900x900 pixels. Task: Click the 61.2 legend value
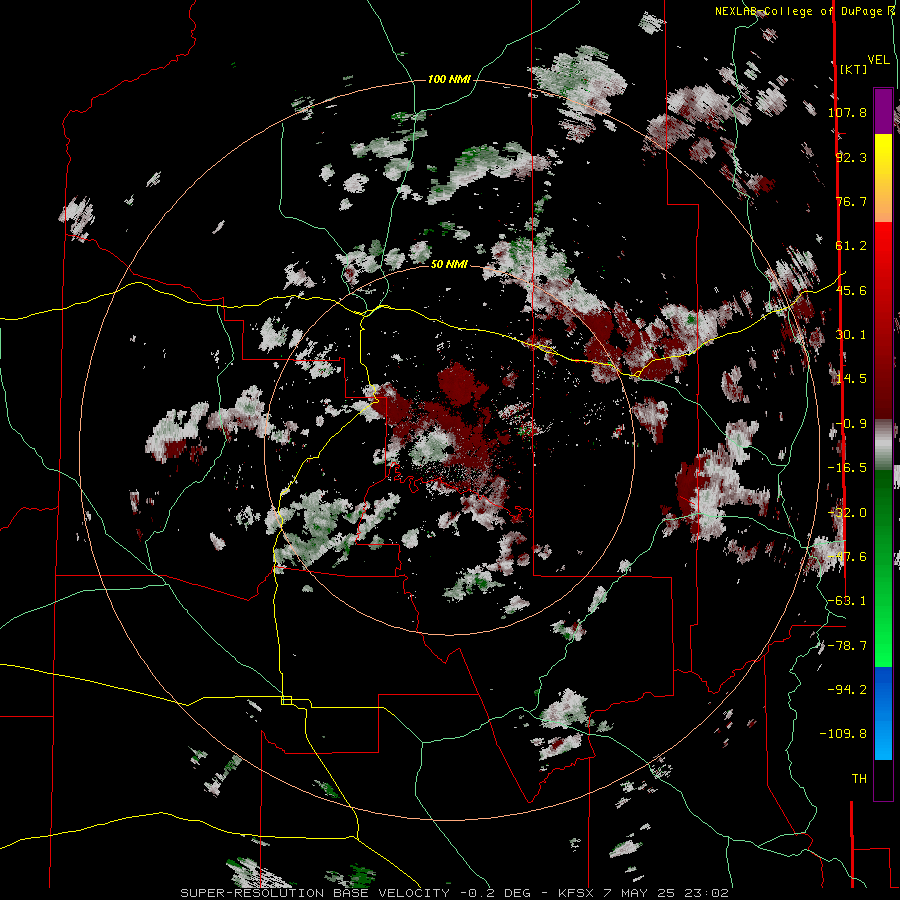tap(851, 246)
